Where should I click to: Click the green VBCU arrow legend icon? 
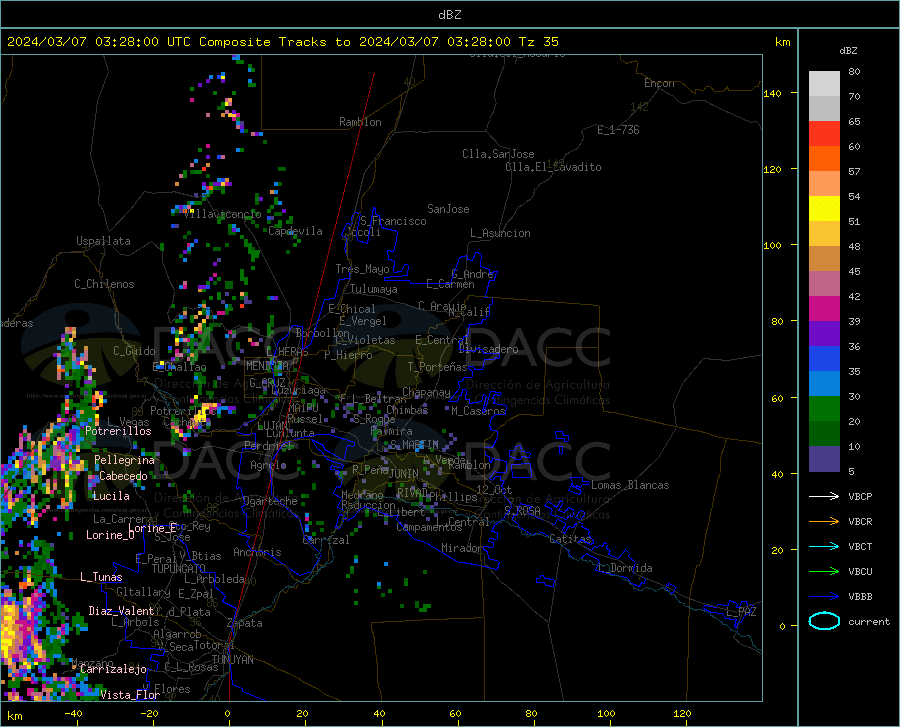824,572
